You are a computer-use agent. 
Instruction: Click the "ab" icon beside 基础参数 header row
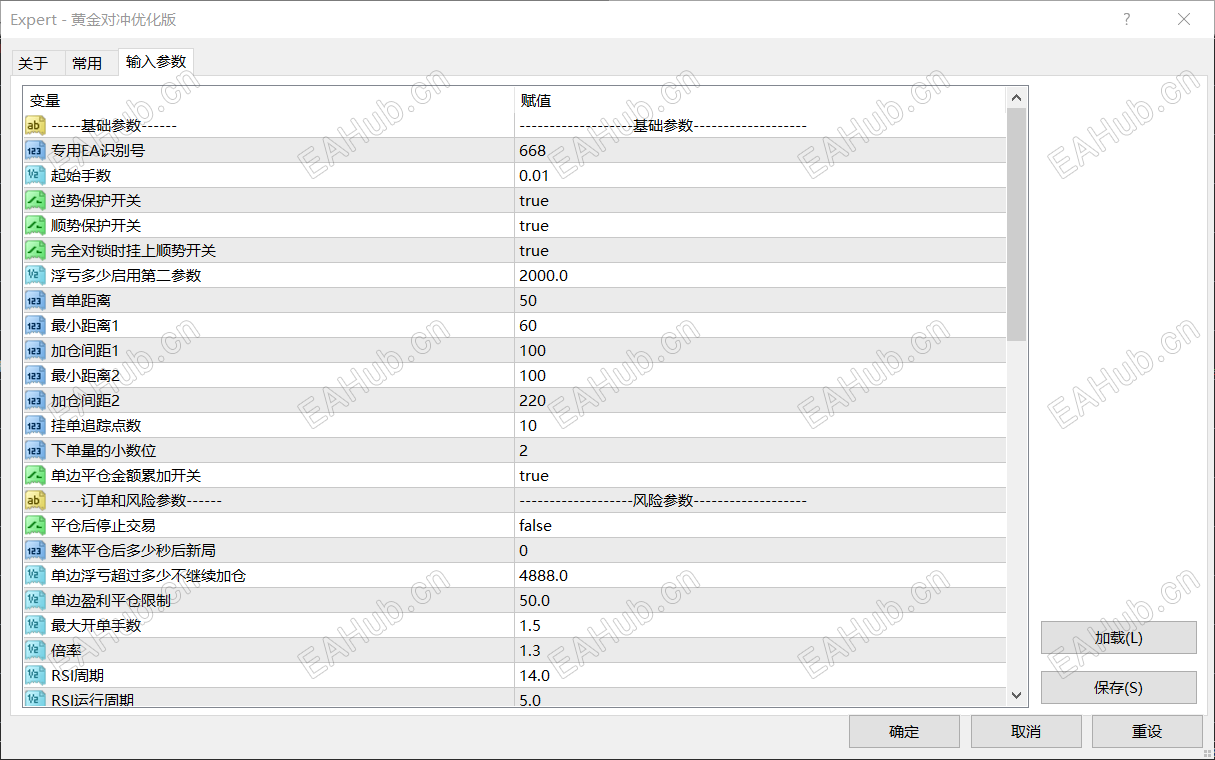35,125
